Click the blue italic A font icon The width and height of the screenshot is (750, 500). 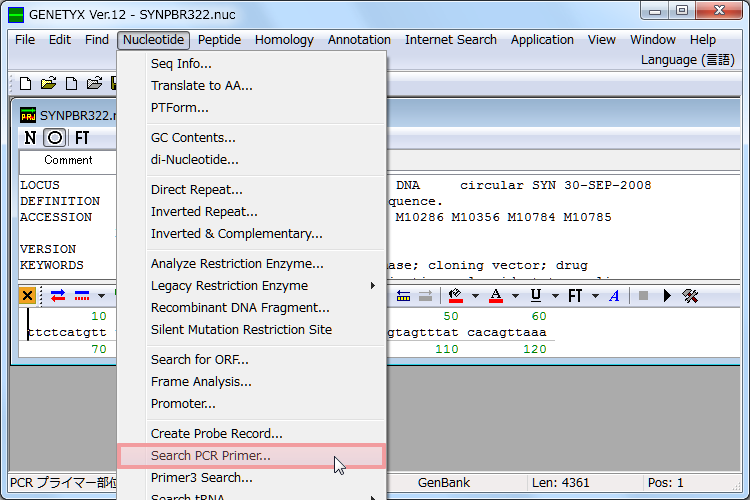pyautogui.click(x=615, y=296)
